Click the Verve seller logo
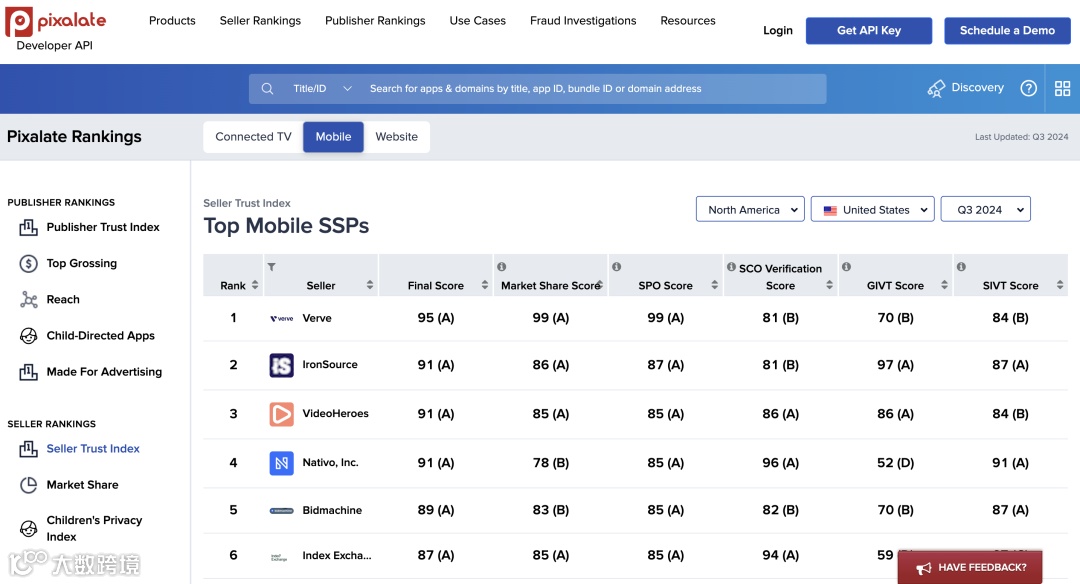This screenshot has width=1080, height=584. [282, 318]
